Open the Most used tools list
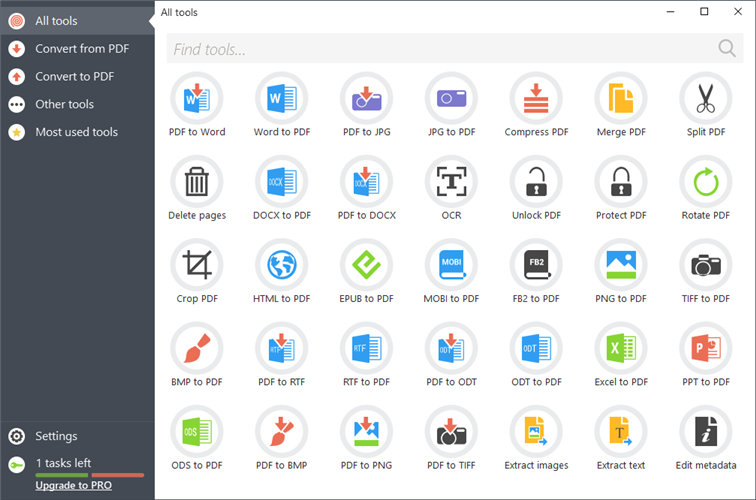Screen dimensions: 756x500 (x=76, y=132)
